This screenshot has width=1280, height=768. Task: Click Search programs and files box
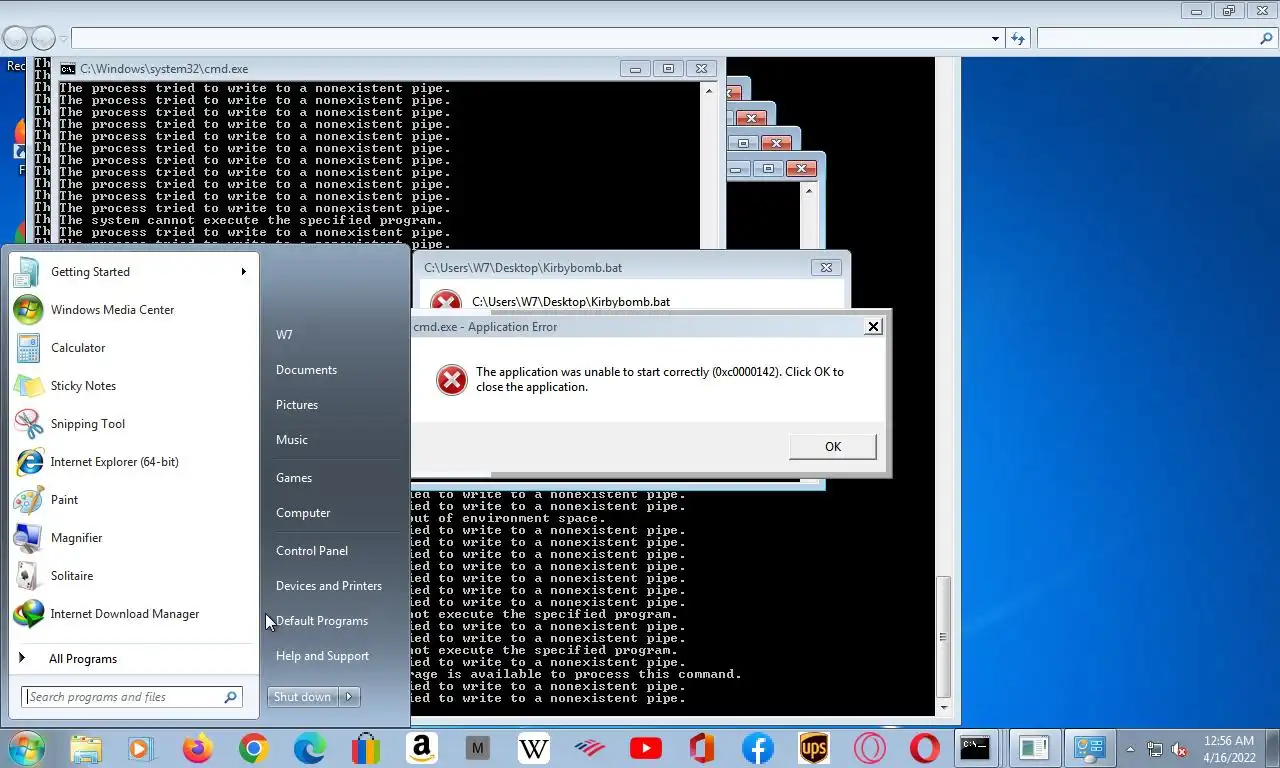pyautogui.click(x=131, y=697)
